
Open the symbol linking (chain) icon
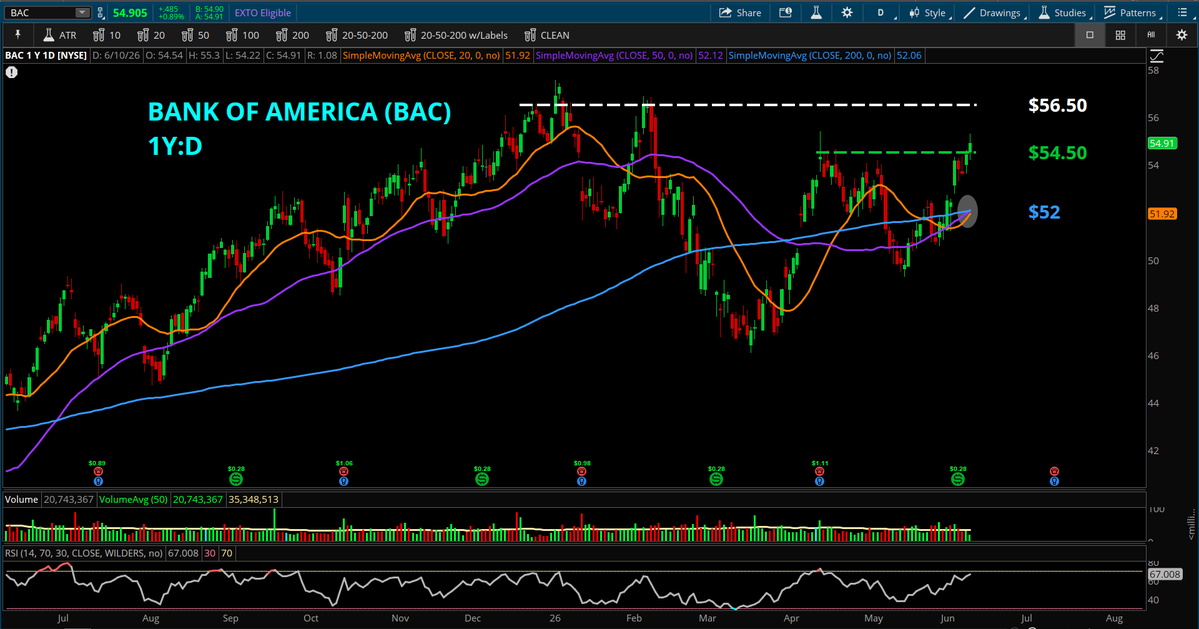[100, 13]
